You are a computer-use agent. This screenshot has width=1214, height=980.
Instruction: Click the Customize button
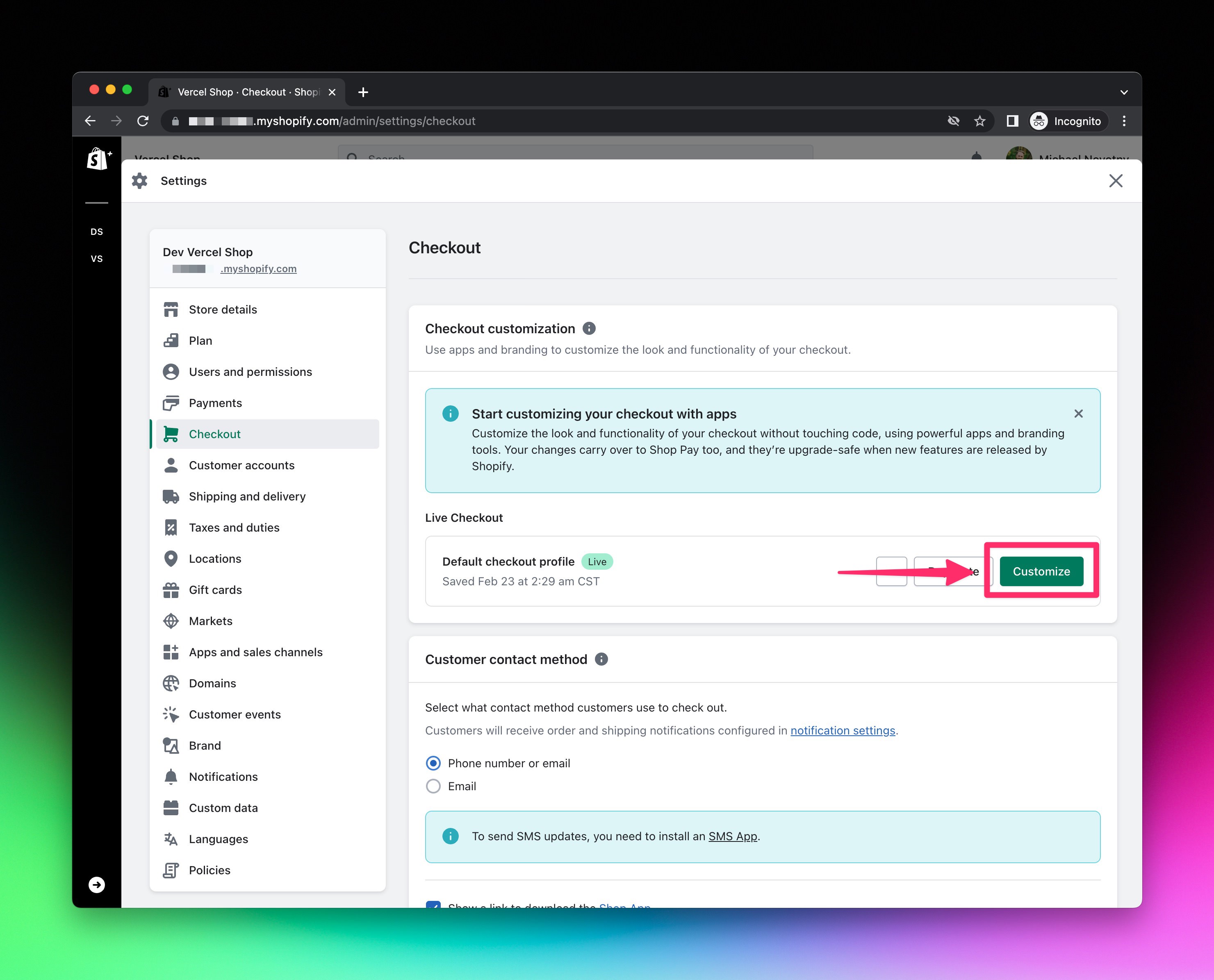[x=1041, y=571]
